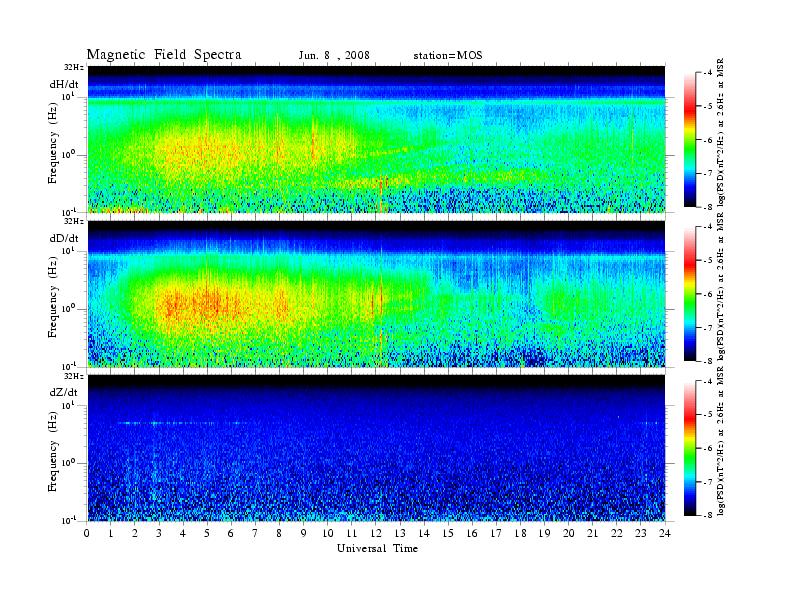
Task: Click the hour "19" time axis tick
Action: point(544,533)
